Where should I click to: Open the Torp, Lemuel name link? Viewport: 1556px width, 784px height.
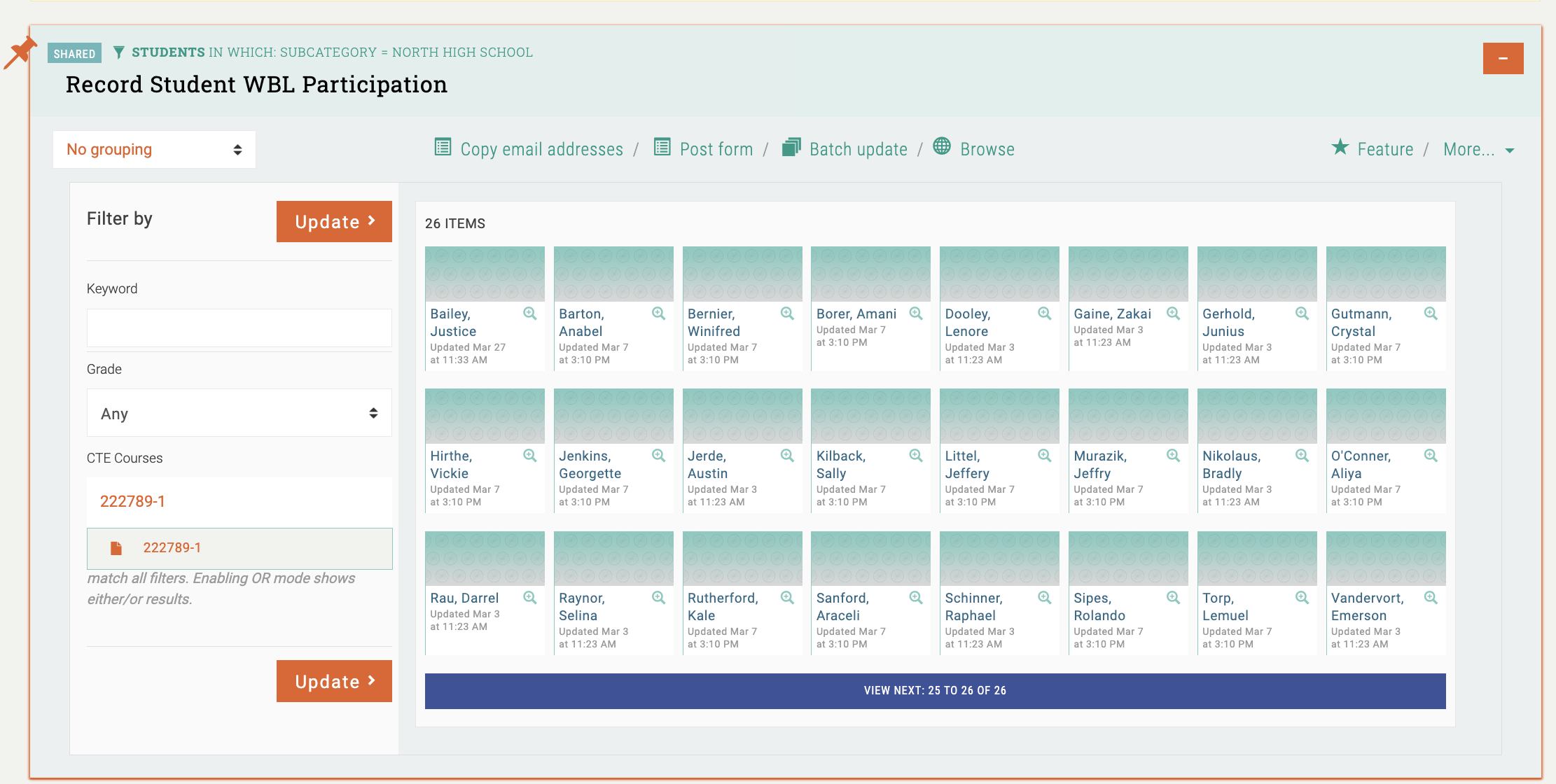coord(1225,607)
